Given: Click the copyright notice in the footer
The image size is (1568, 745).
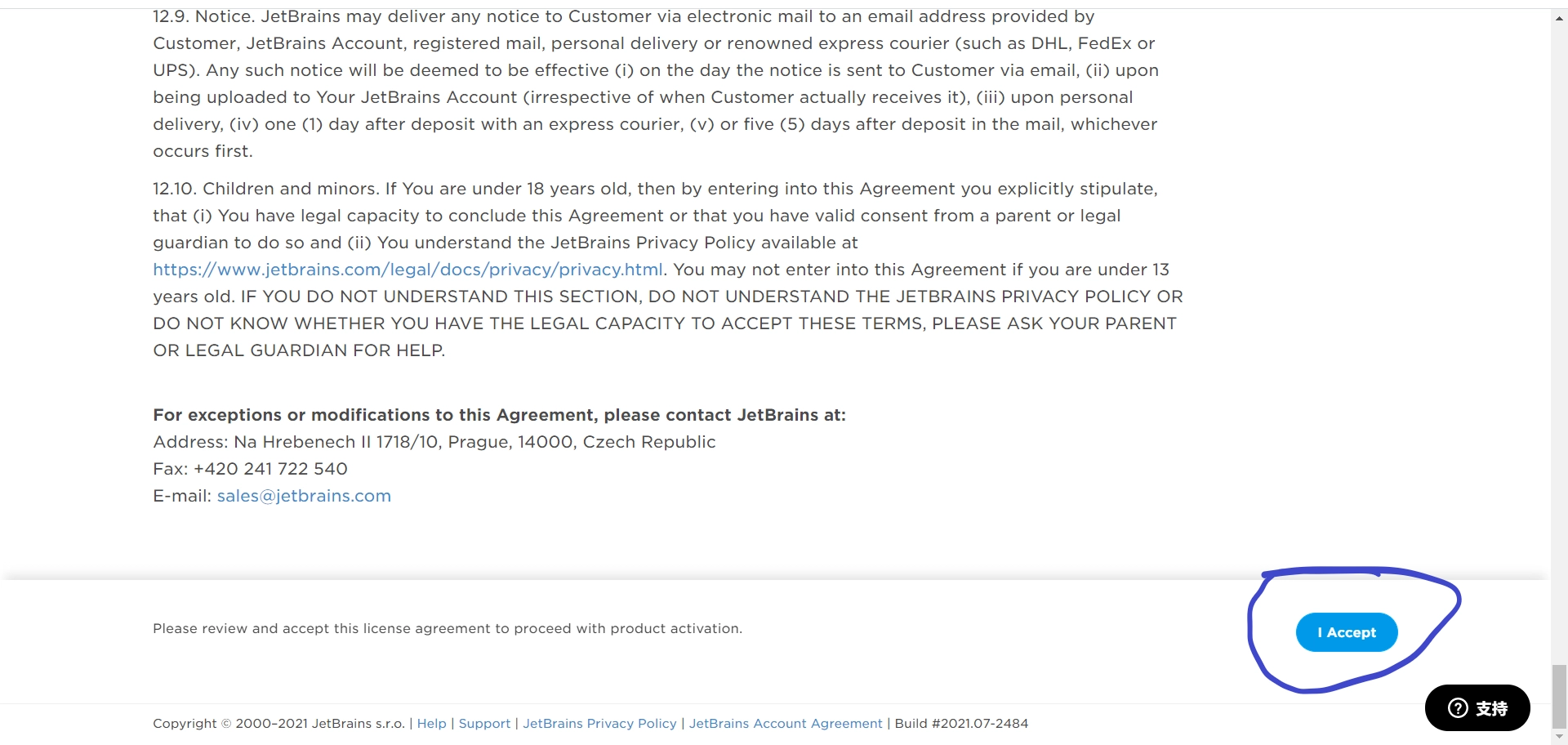Looking at the screenshot, I should click(278, 724).
